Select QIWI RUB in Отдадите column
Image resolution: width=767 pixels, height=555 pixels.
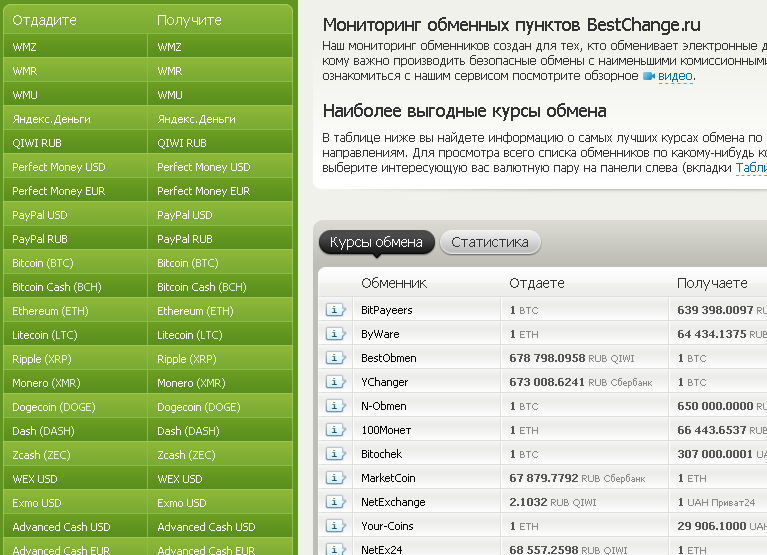(x=75, y=142)
